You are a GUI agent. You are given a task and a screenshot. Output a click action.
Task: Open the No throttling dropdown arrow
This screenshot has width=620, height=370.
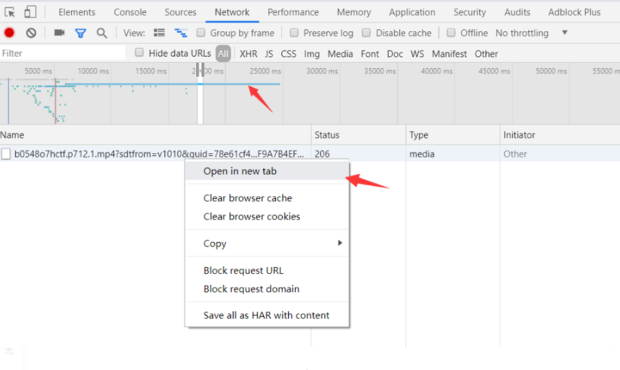point(565,32)
